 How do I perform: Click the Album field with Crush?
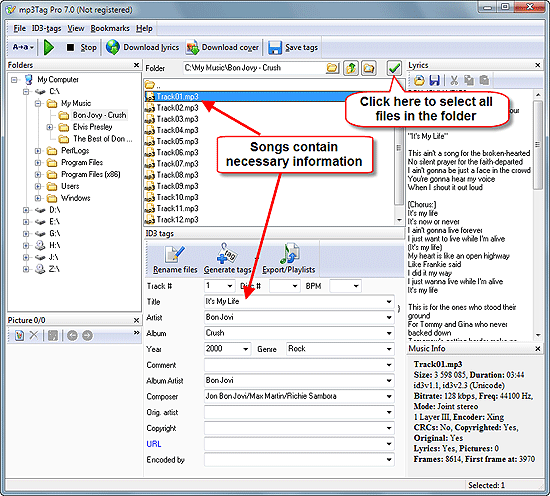coord(299,333)
